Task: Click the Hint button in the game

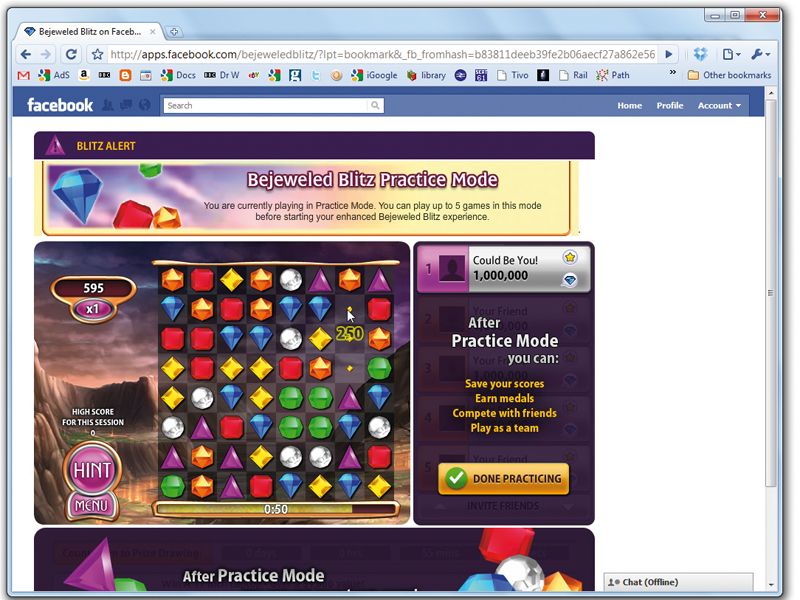Action: [x=91, y=466]
